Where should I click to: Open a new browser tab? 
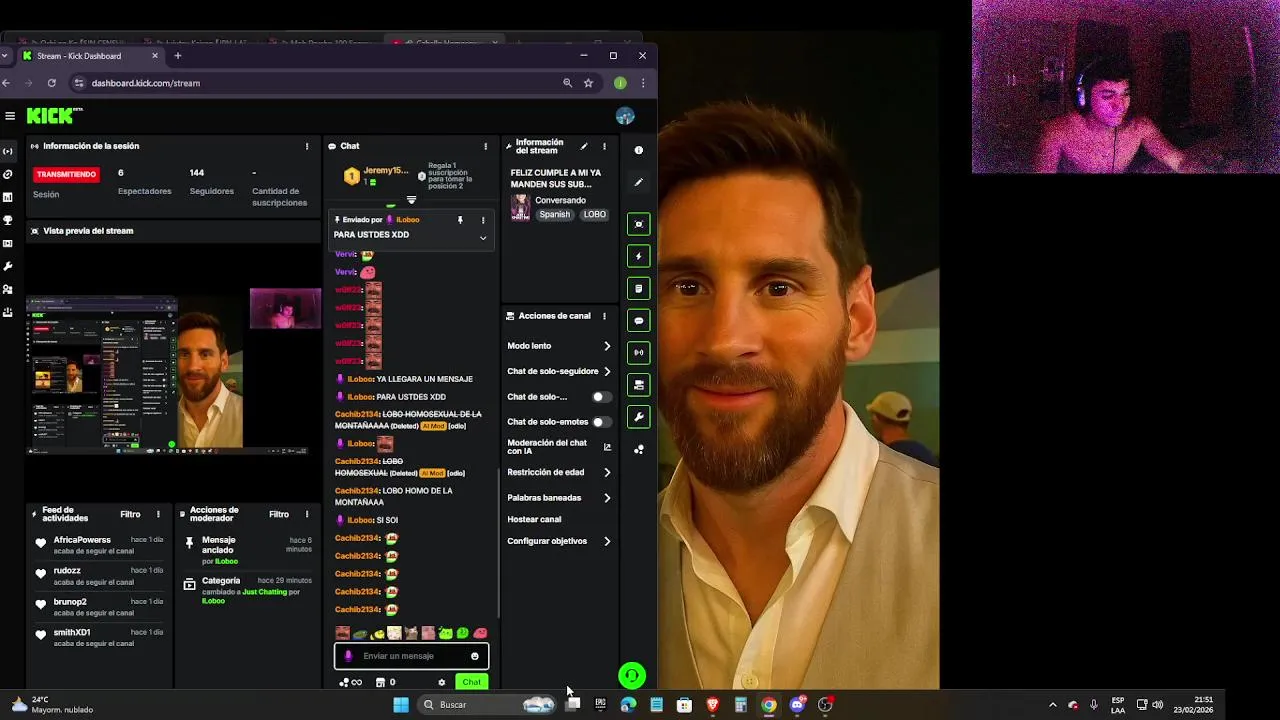178,56
